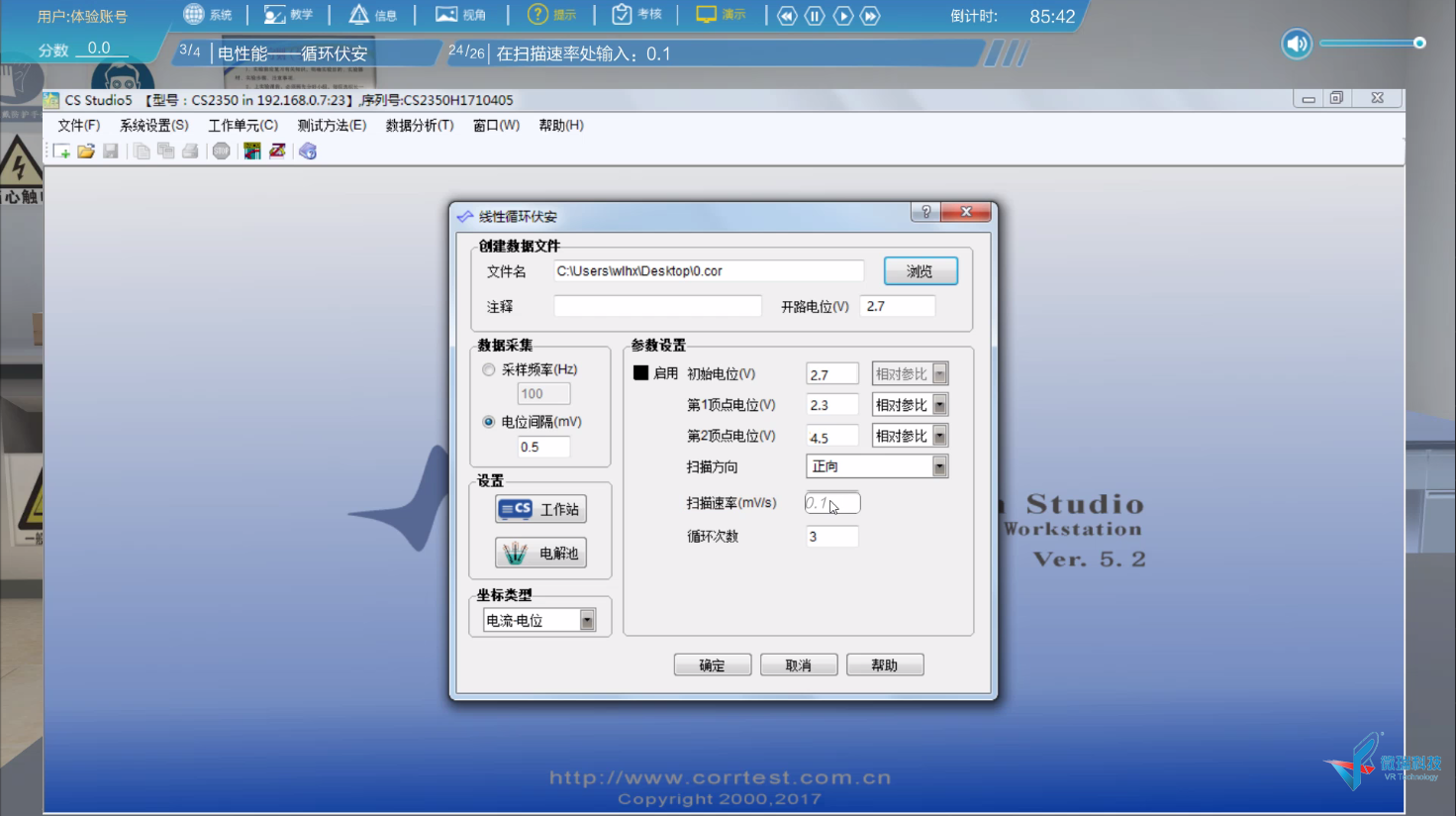Open the 数据分析(T) menu
The image size is (1456, 816).
point(420,125)
